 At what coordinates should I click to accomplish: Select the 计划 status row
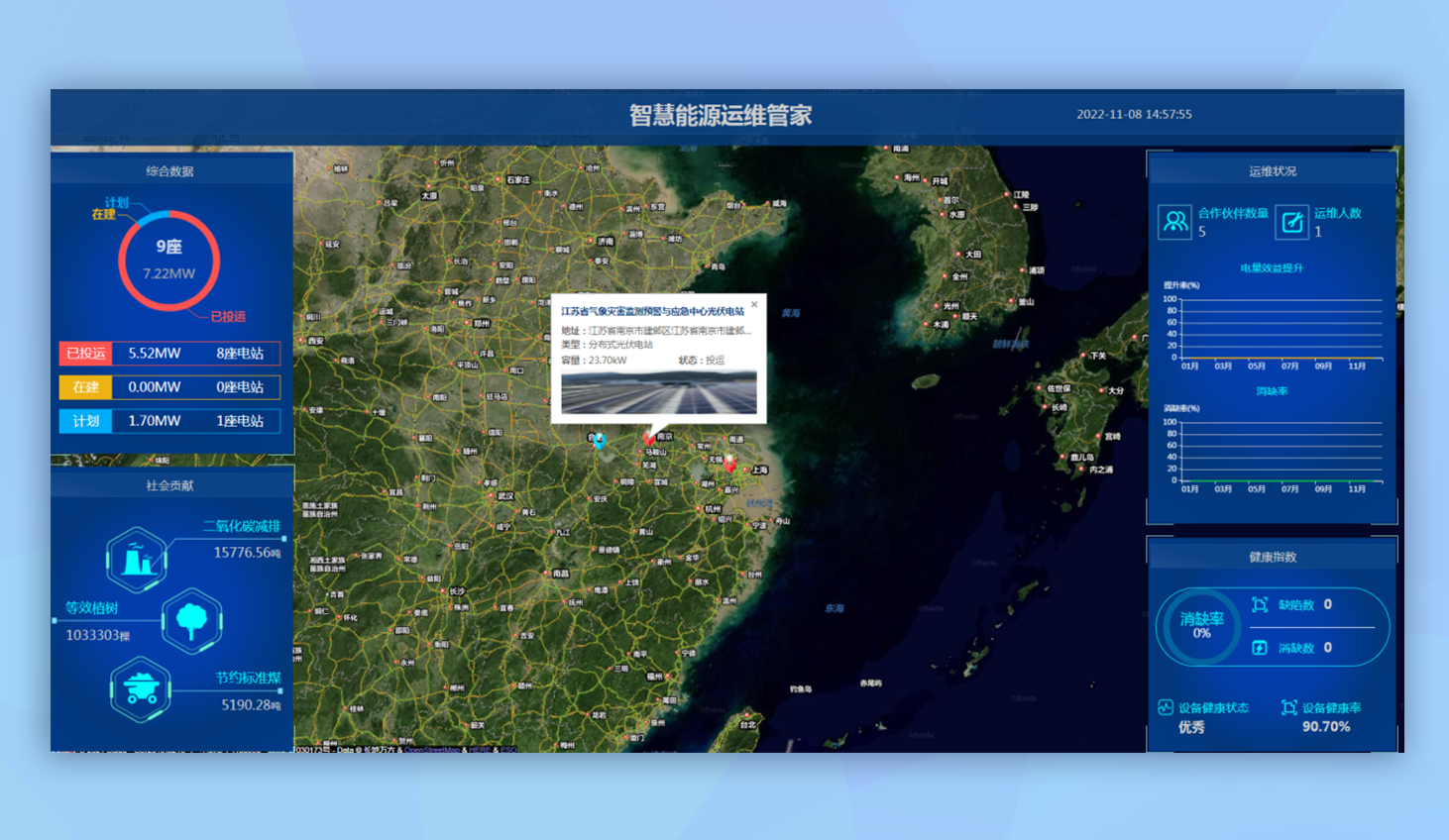pos(169,421)
